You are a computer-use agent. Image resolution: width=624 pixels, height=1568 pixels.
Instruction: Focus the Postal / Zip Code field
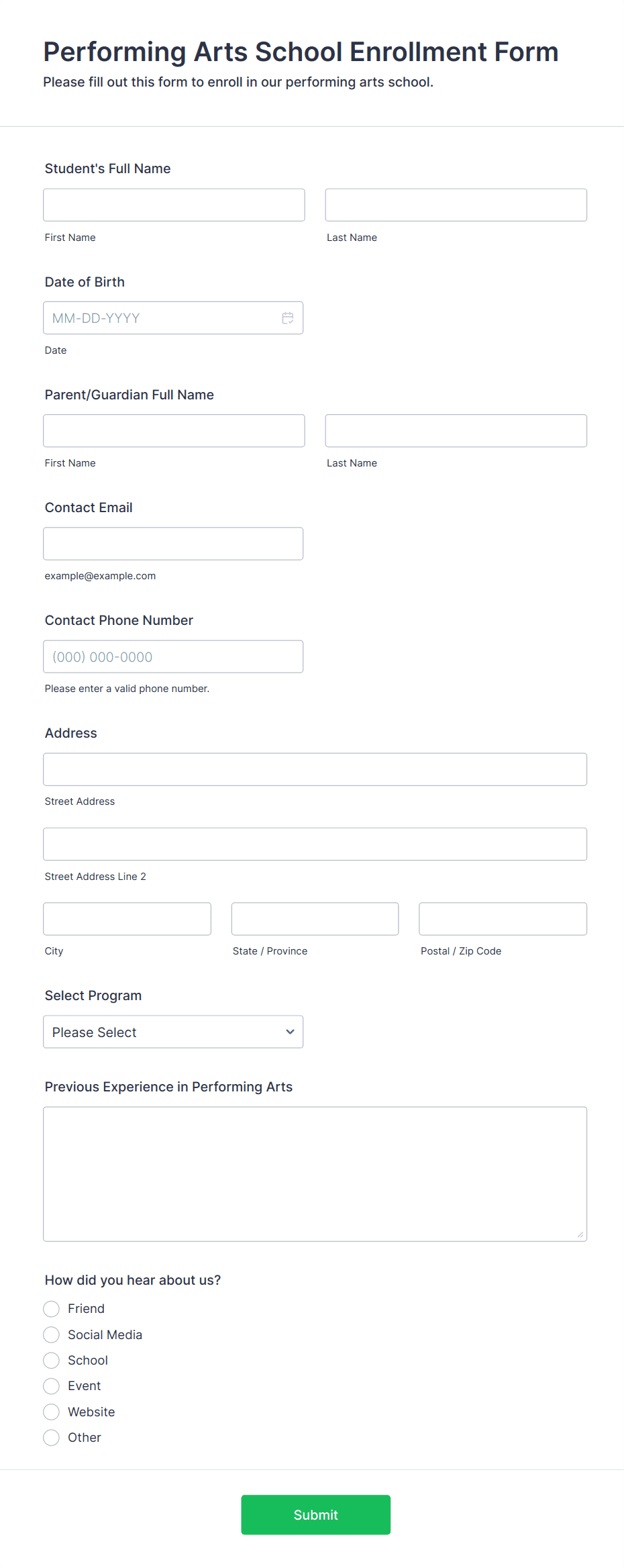pyautogui.click(x=503, y=919)
